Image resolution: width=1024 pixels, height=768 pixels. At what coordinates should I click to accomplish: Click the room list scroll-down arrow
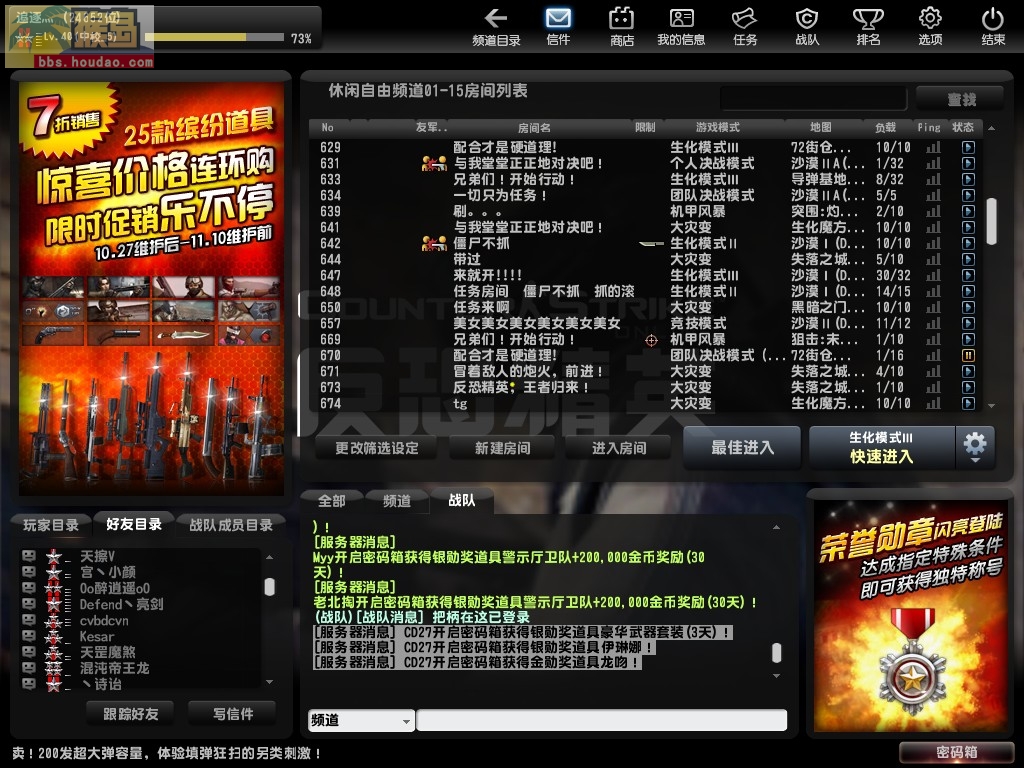tap(991, 406)
